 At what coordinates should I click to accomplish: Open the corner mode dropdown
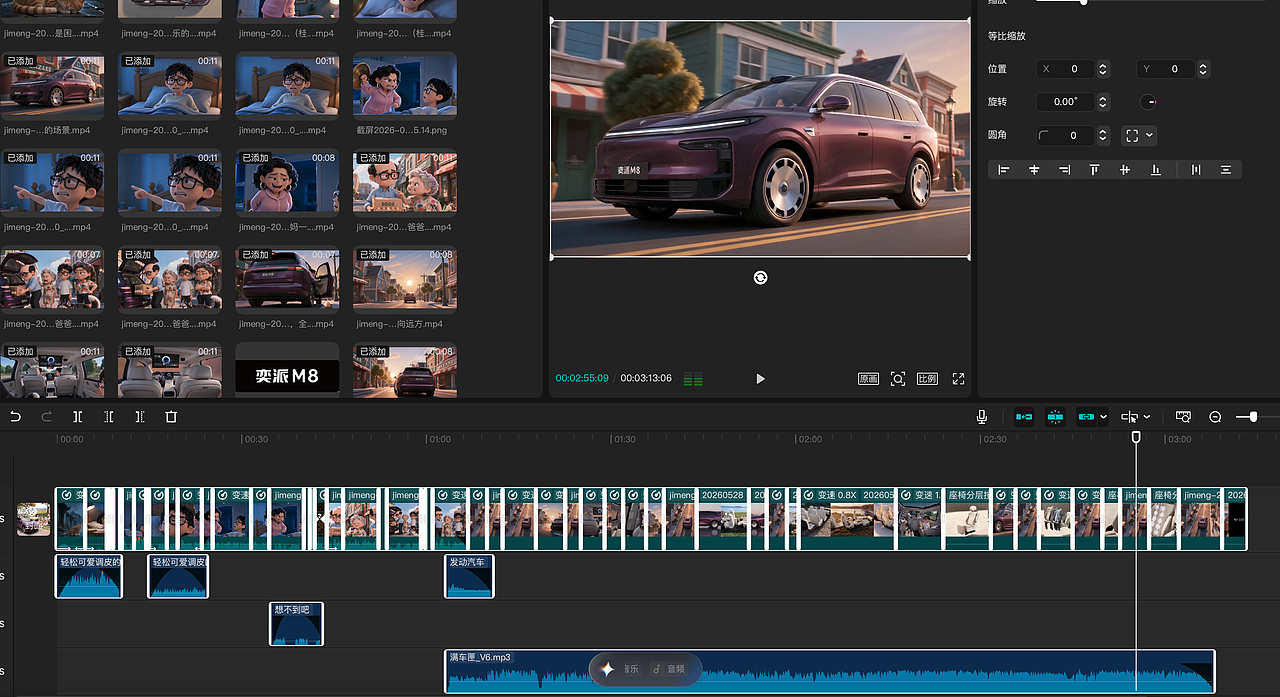pyautogui.click(x=1139, y=135)
